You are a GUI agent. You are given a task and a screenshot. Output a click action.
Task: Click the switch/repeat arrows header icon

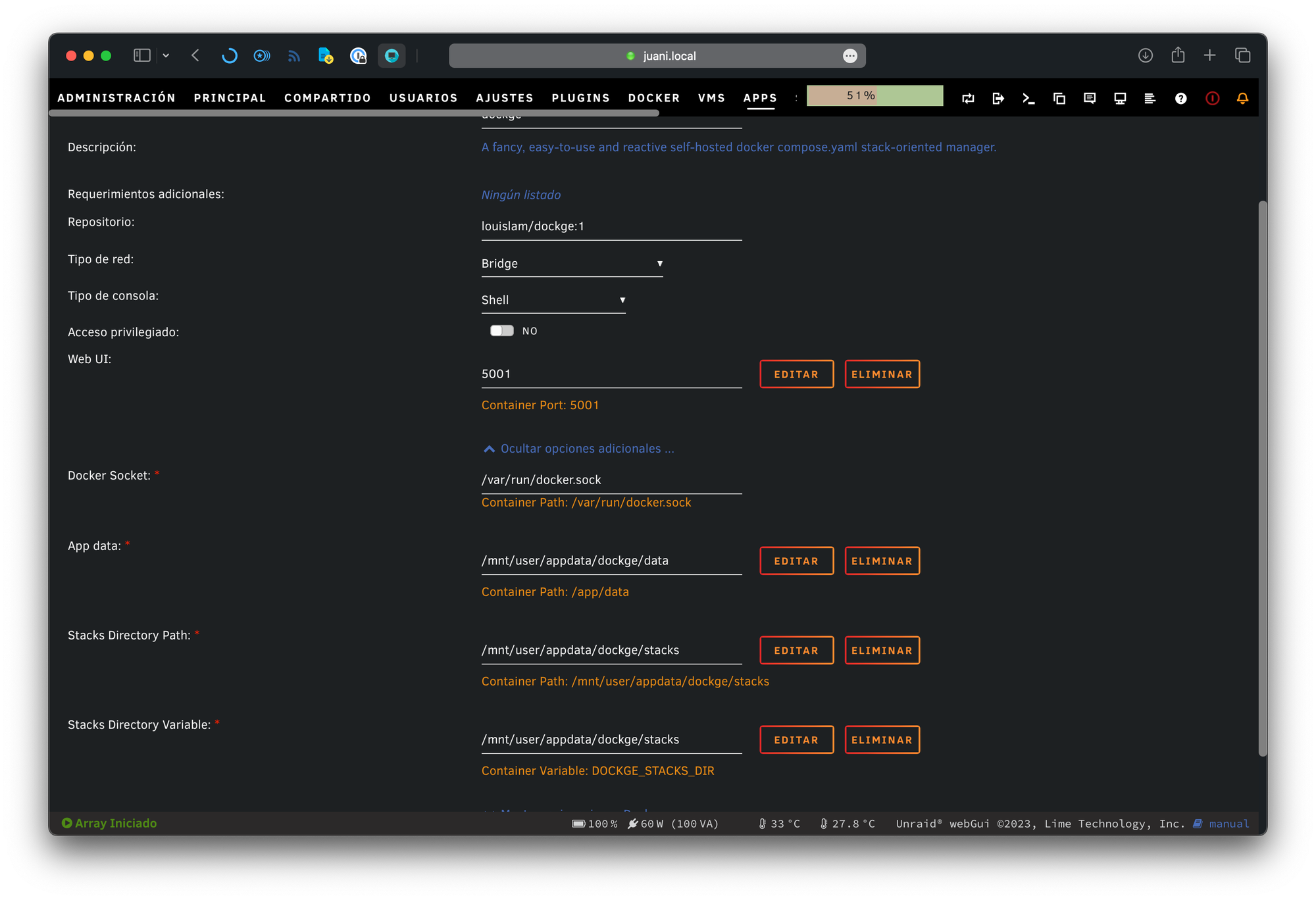click(x=968, y=99)
